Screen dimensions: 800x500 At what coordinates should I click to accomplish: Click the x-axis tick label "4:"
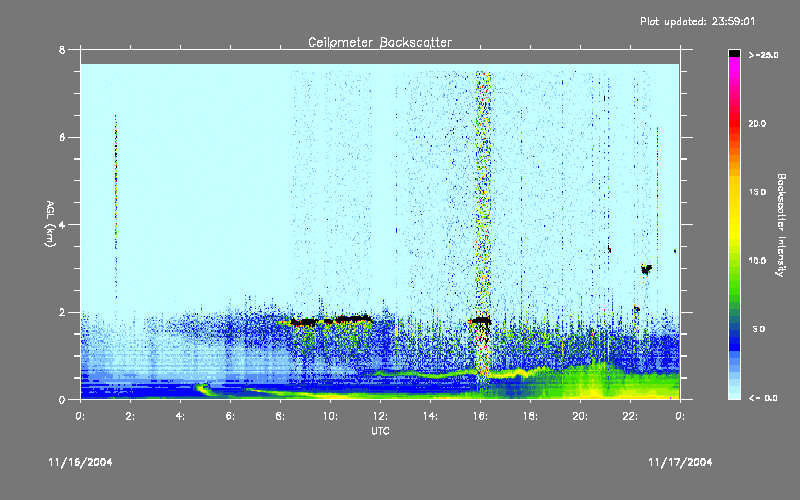tap(180, 416)
